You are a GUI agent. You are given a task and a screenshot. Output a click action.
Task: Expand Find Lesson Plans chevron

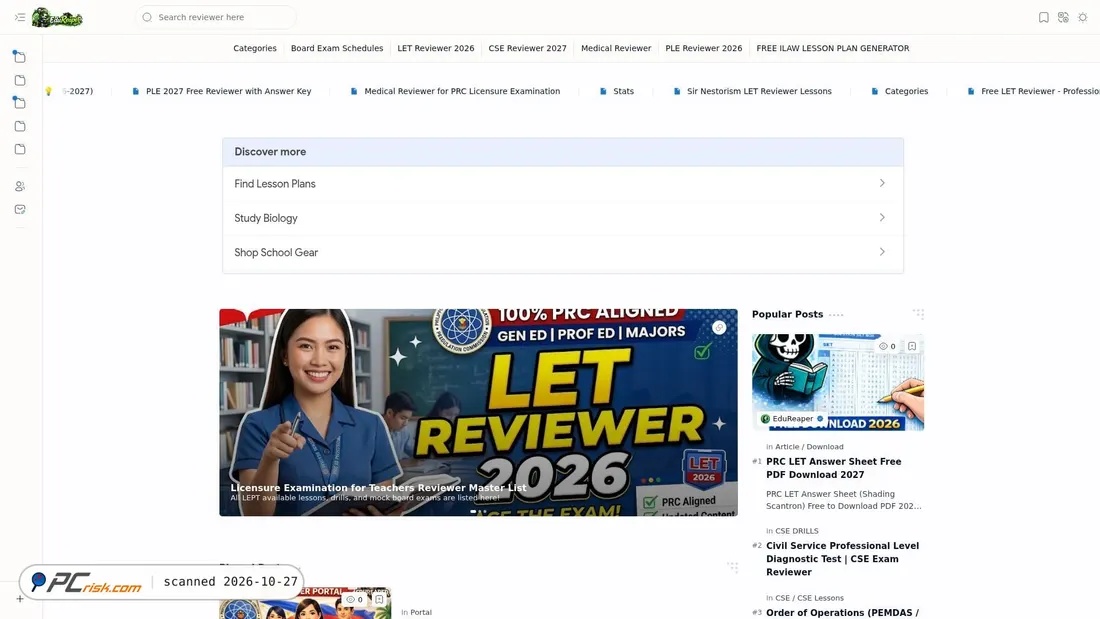[882, 183]
